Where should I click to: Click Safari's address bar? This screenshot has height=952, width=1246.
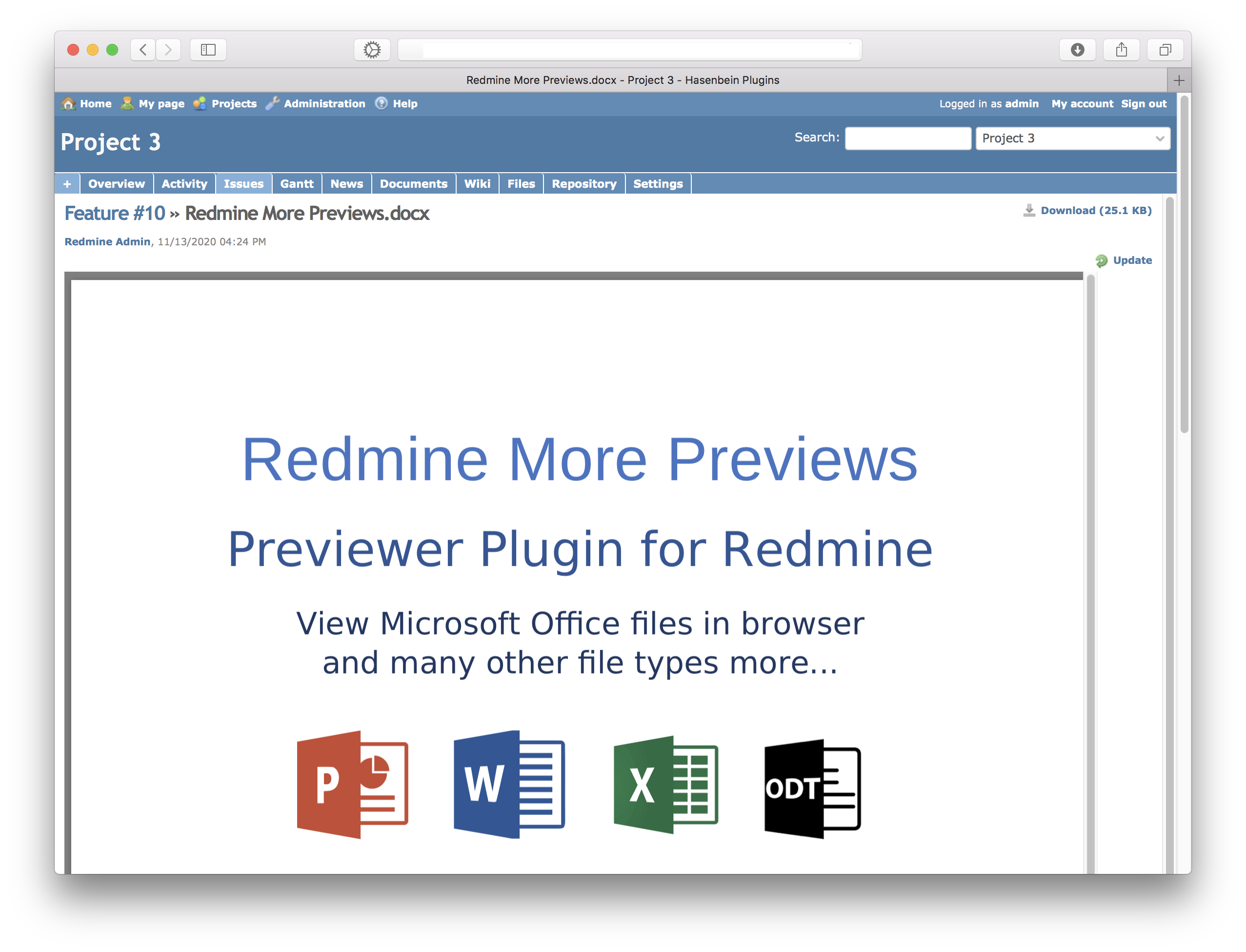tap(630, 50)
